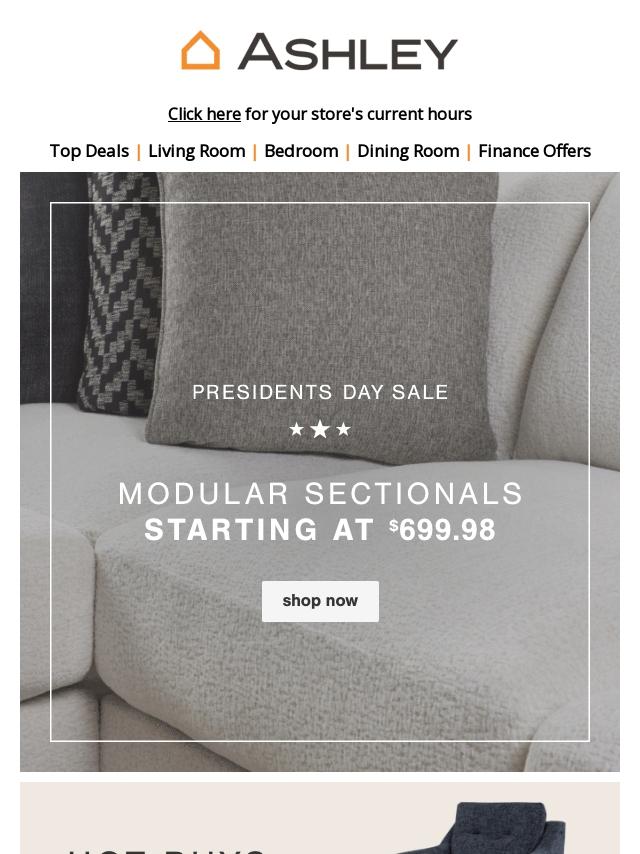Click the Modular Sectionals headline

click(320, 493)
